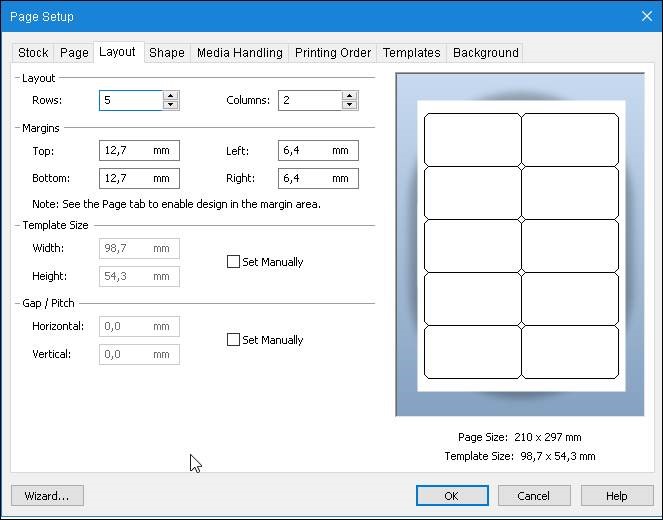This screenshot has height=520, width=663.
Task: Close the Page Setup dialog
Action: 645,16
